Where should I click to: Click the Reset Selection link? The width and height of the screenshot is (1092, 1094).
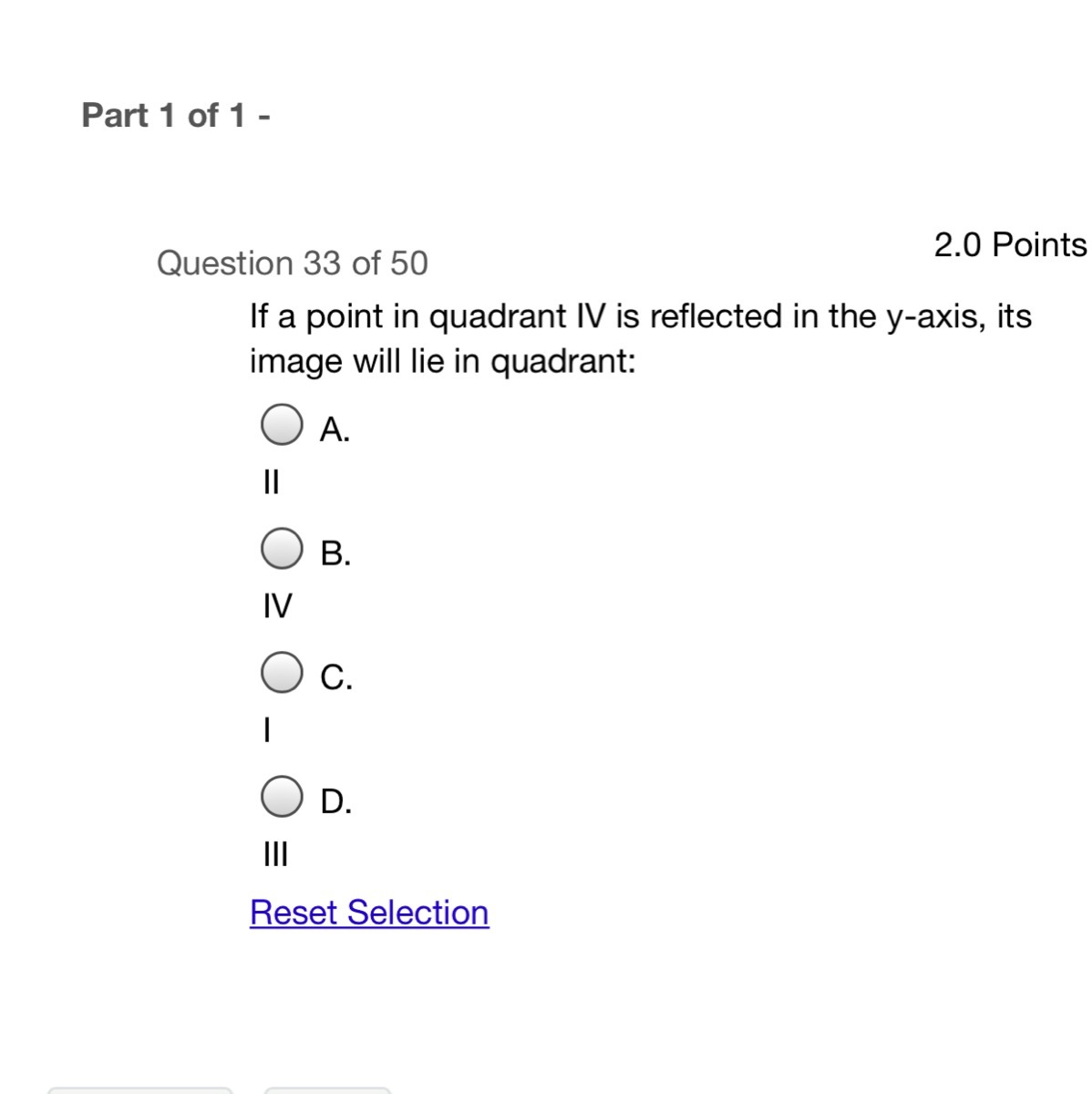tap(369, 913)
